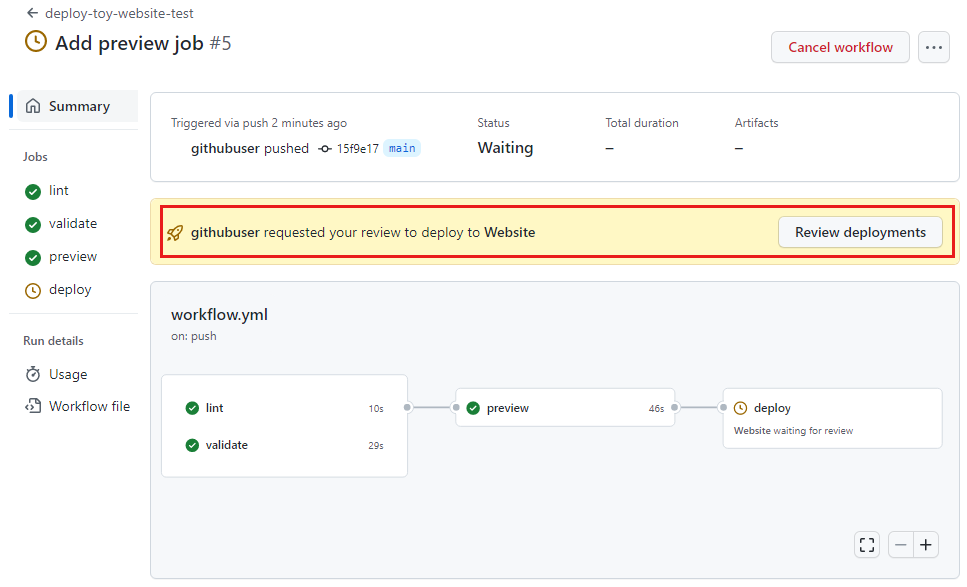
Task: Open the lint job in the sidebar
Action: tap(59, 191)
